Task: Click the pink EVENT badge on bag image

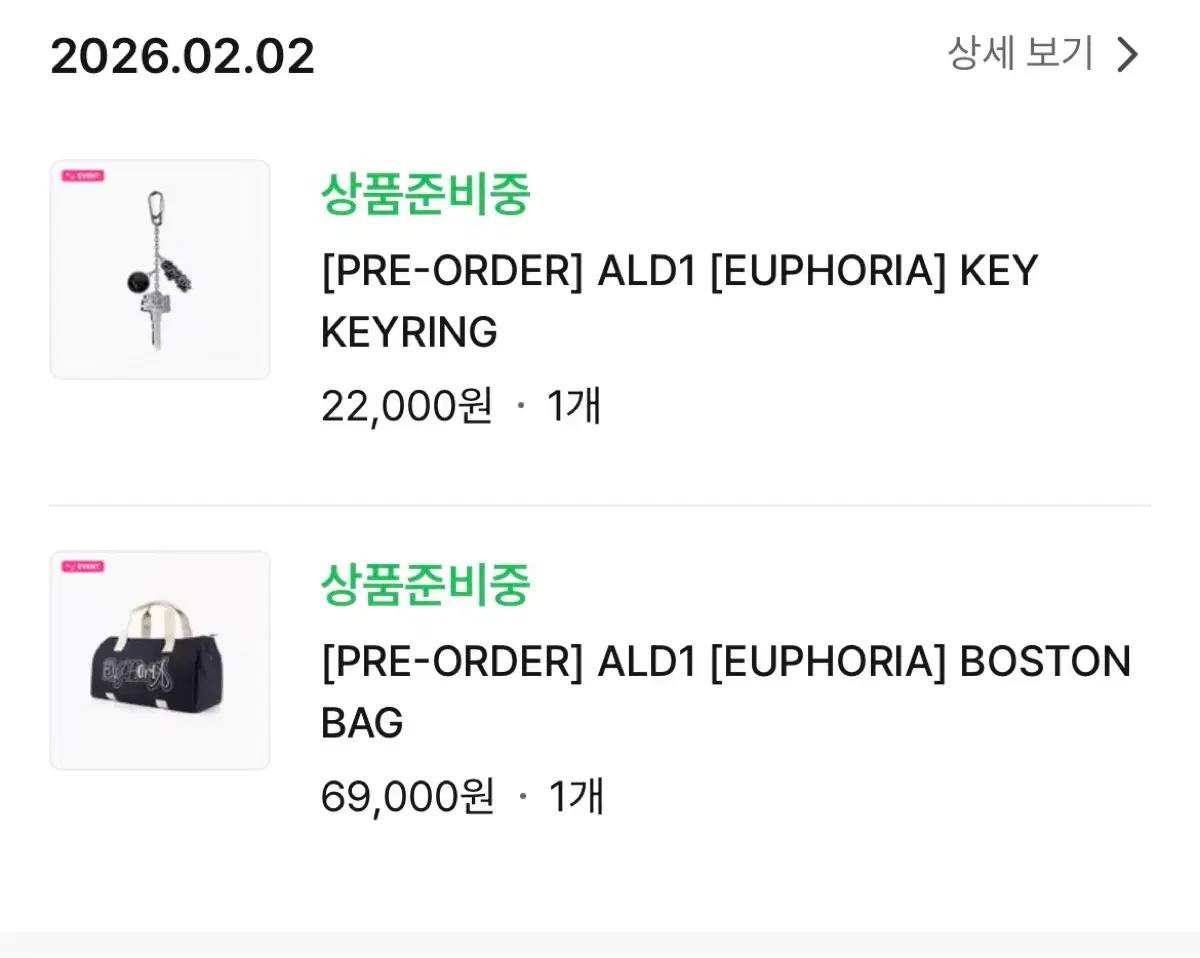Action: 83,566
